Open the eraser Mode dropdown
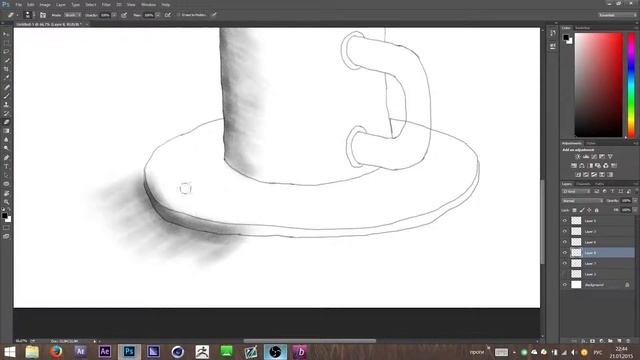Viewport: 640px width, 360px height. coord(72,15)
